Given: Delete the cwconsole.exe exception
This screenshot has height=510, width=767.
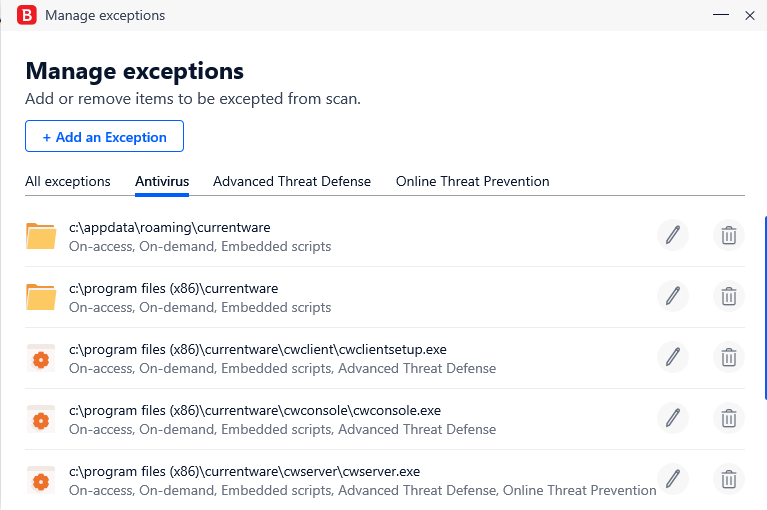Looking at the screenshot, I should coord(729,418).
